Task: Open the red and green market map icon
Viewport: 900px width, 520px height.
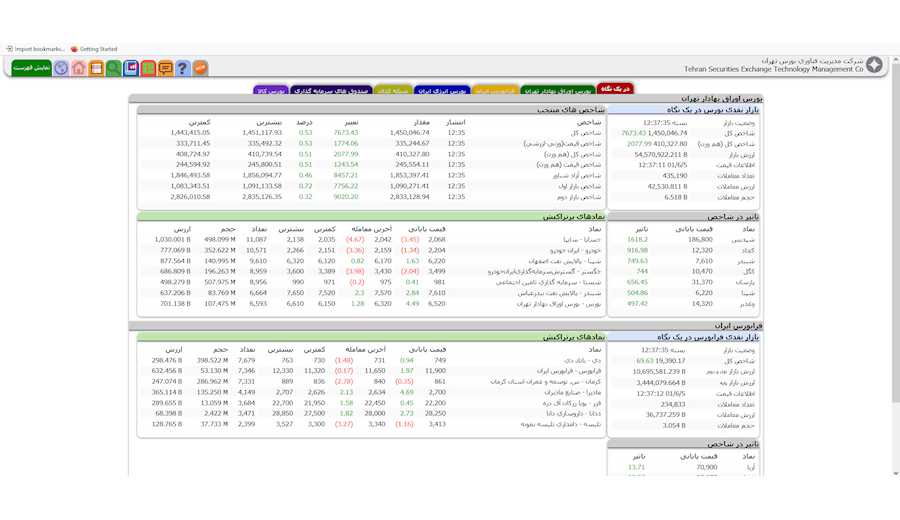Action: pos(148,68)
